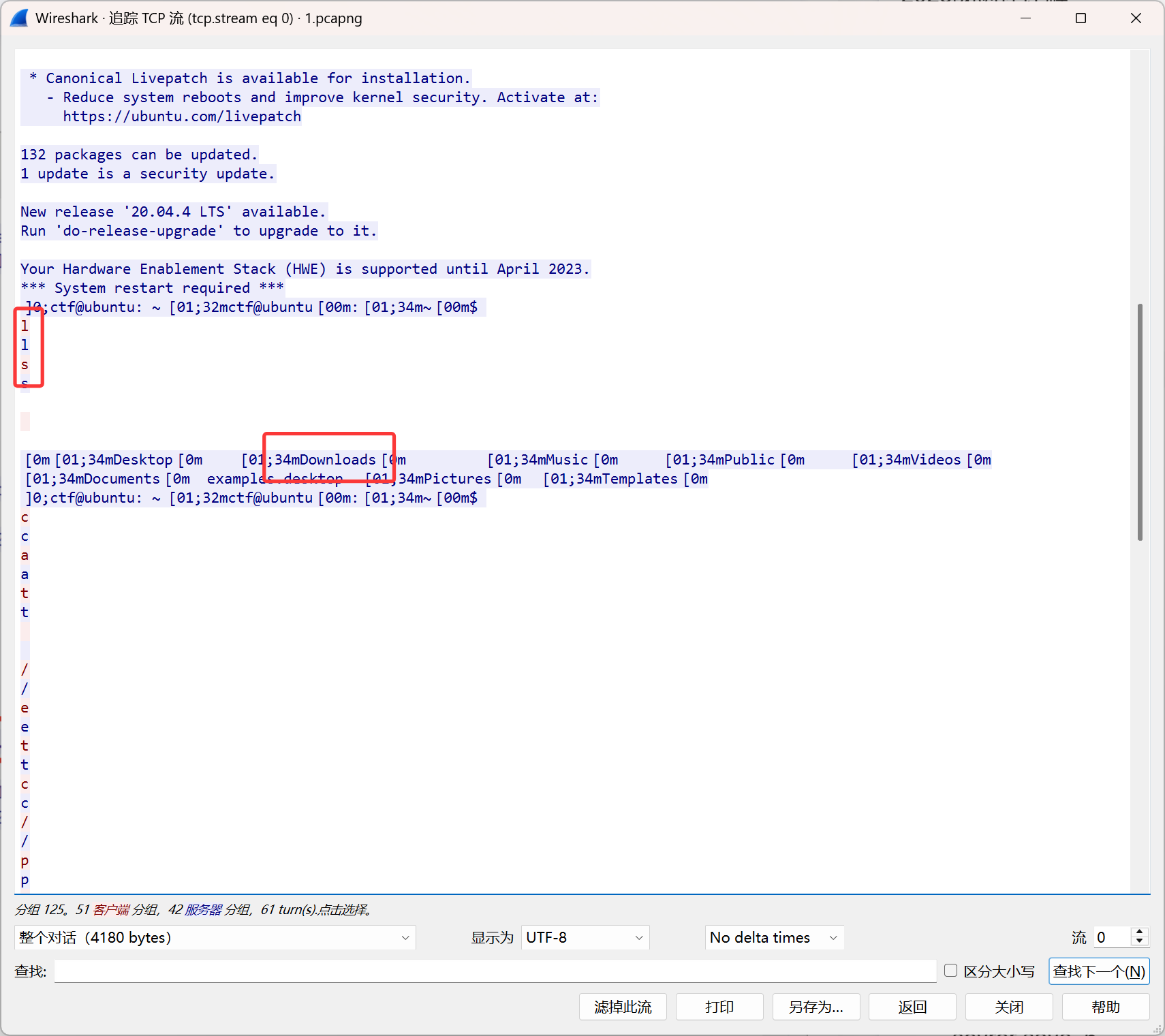Enable the 区分大小写 case sensitive checkbox

(951, 971)
